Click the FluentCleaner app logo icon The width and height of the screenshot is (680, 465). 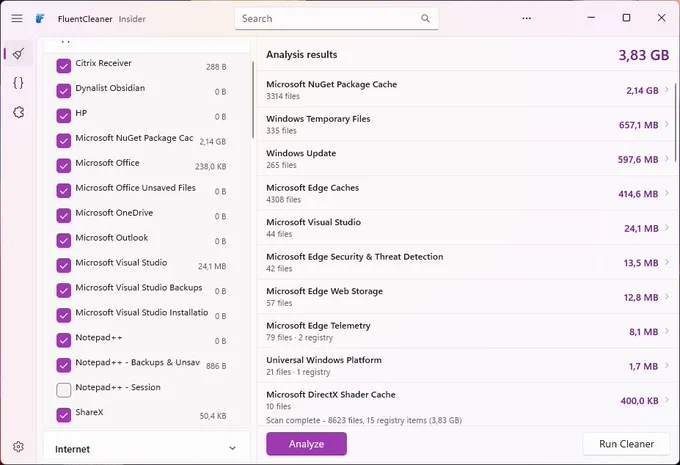pos(40,18)
